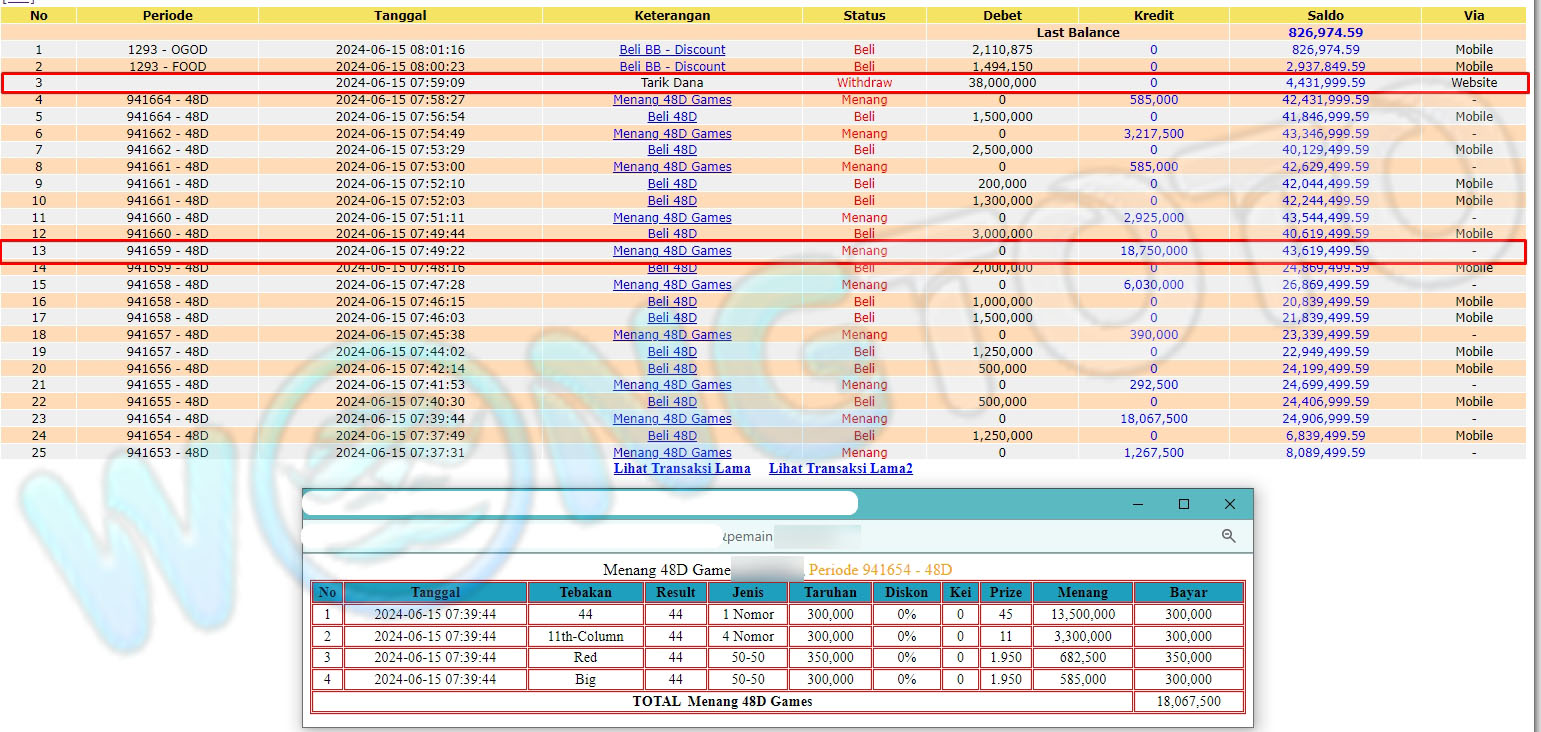Open Menang 48D Games link with kredit 6,030,000

[x=672, y=285]
